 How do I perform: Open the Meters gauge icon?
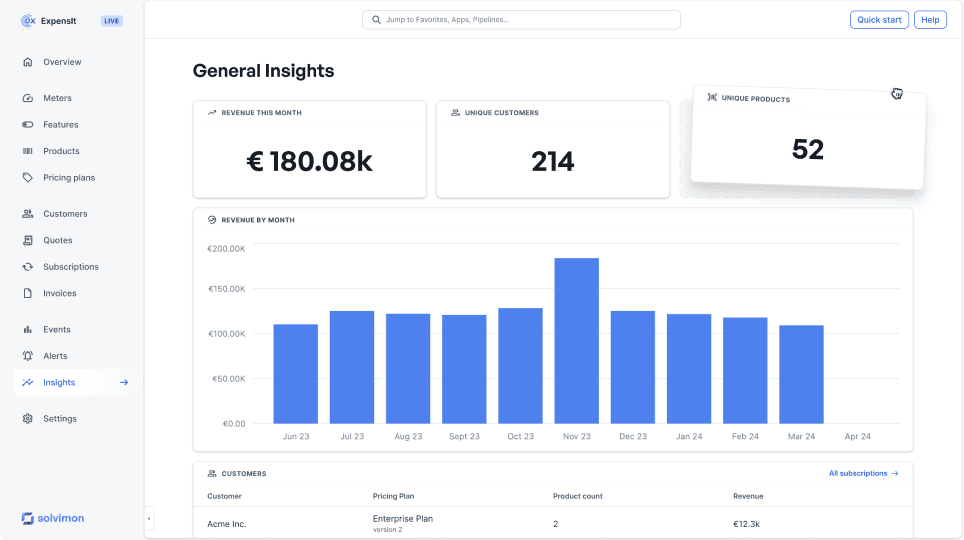pos(28,98)
